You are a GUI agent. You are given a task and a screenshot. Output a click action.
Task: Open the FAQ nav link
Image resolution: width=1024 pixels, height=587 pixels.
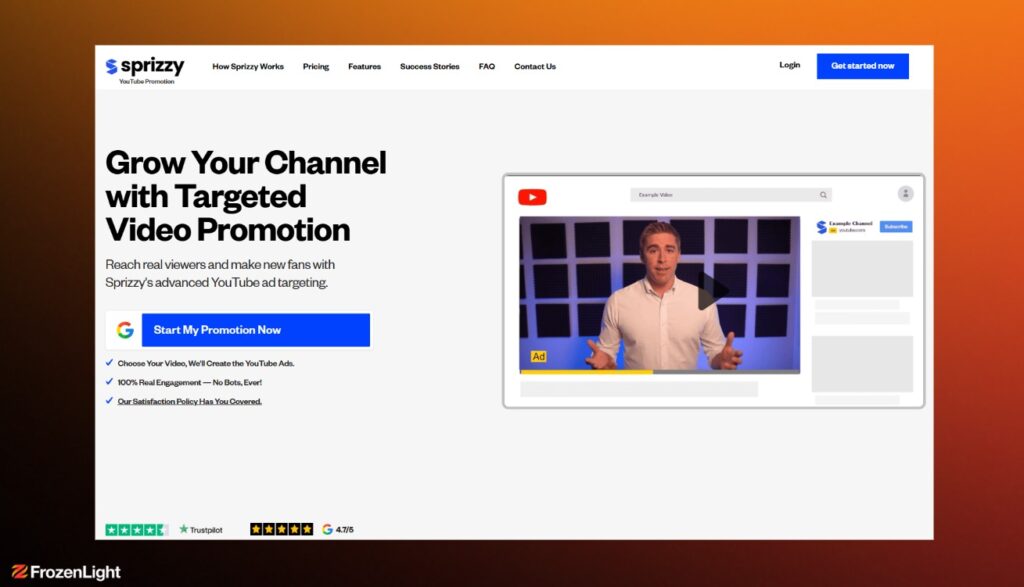(x=486, y=67)
